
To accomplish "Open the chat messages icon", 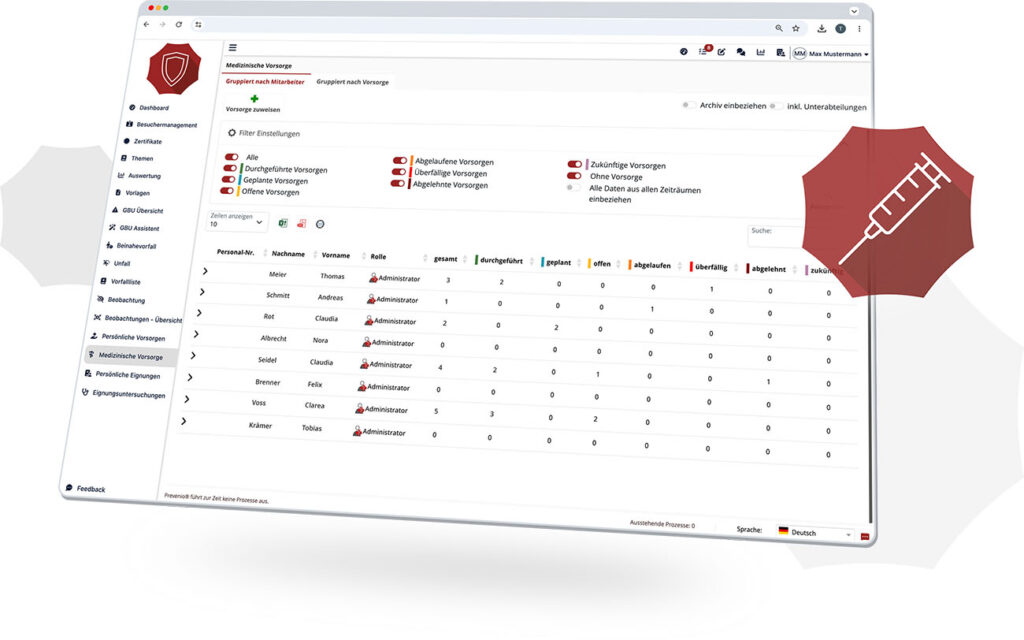I will 741,52.
